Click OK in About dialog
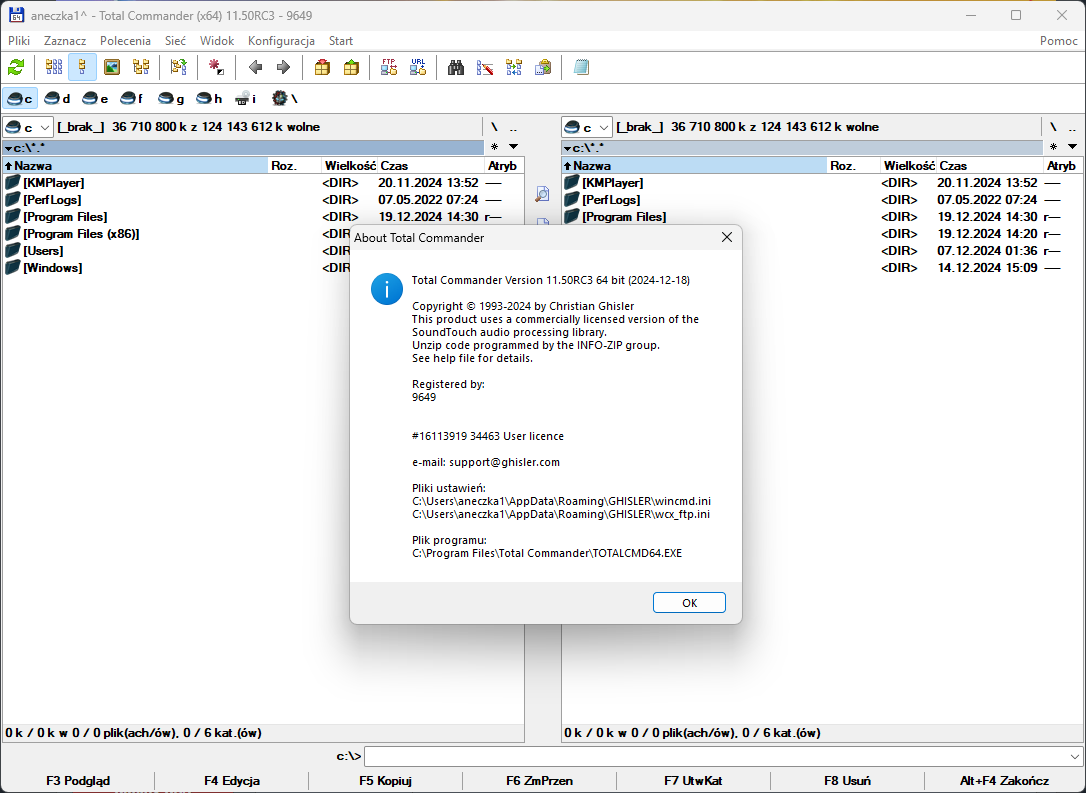1086x793 pixels. (689, 603)
